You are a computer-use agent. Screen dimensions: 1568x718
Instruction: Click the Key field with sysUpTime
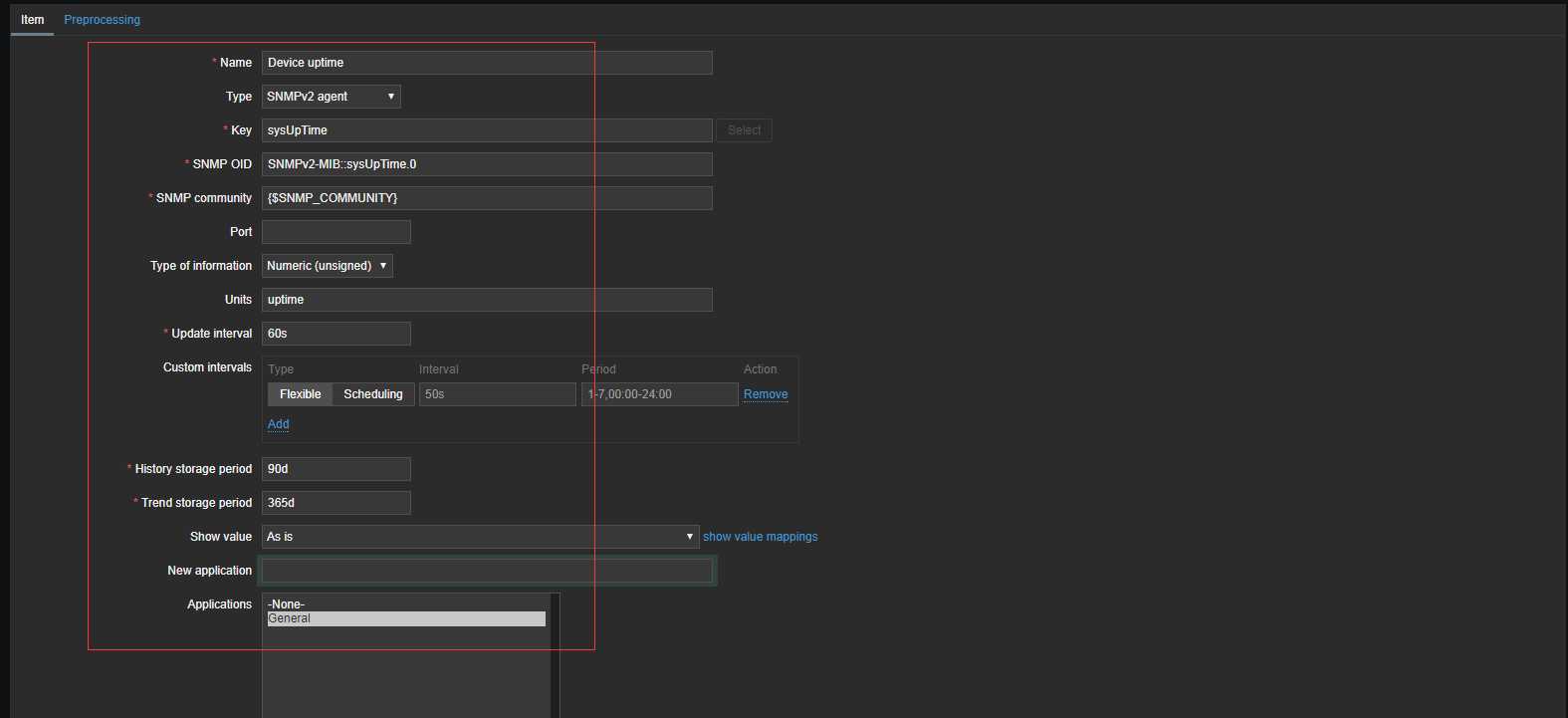coord(487,130)
